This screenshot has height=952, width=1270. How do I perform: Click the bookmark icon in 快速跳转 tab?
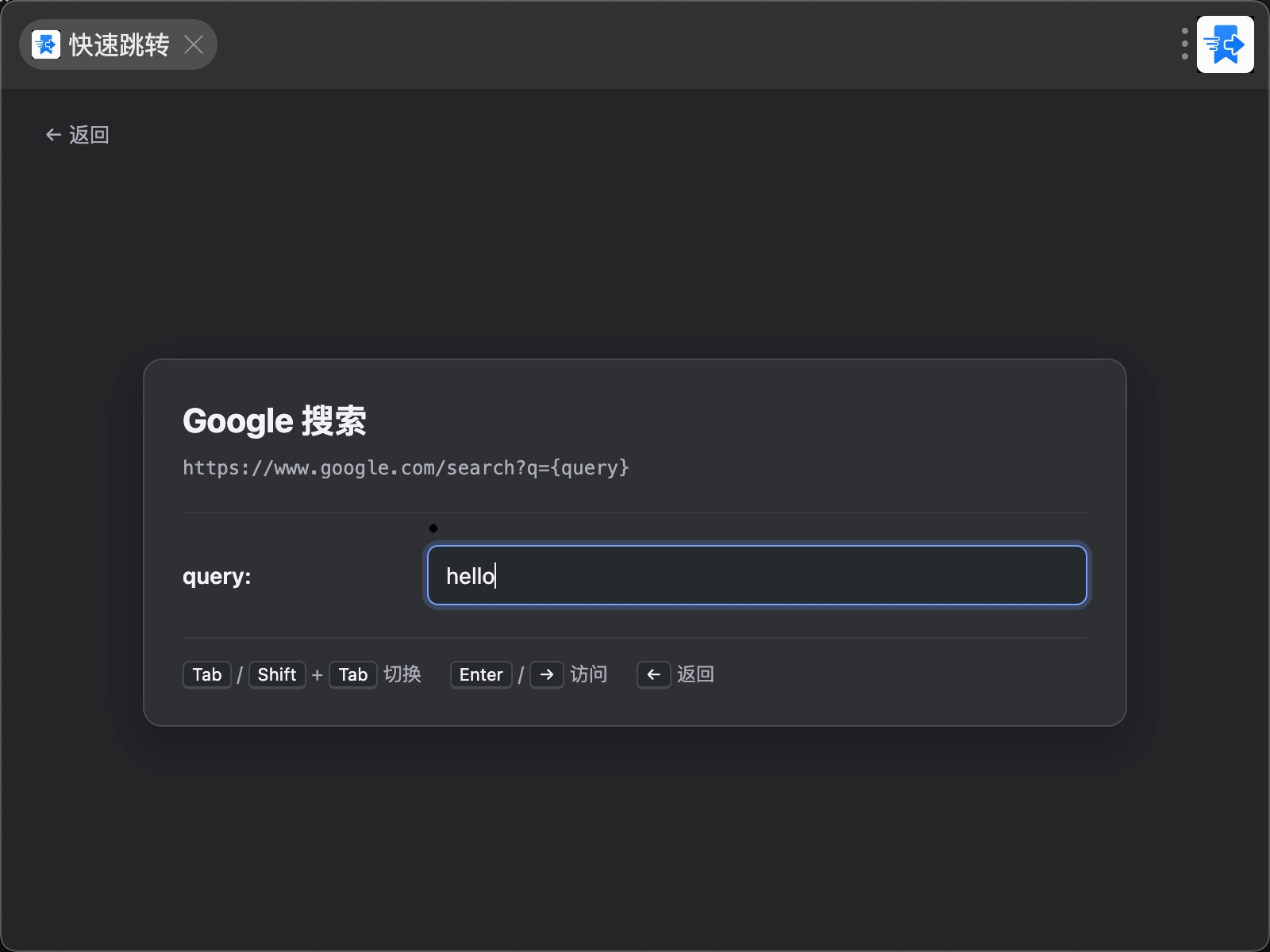click(46, 44)
